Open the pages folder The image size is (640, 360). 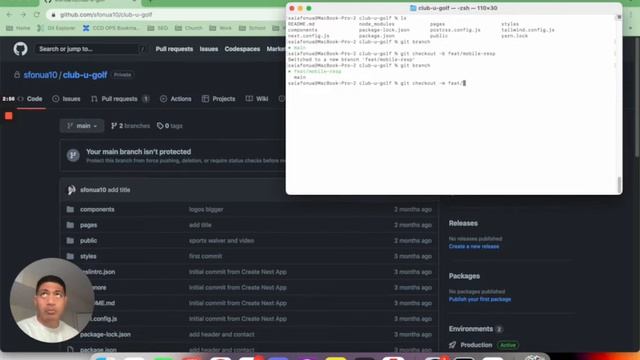pos(89,225)
